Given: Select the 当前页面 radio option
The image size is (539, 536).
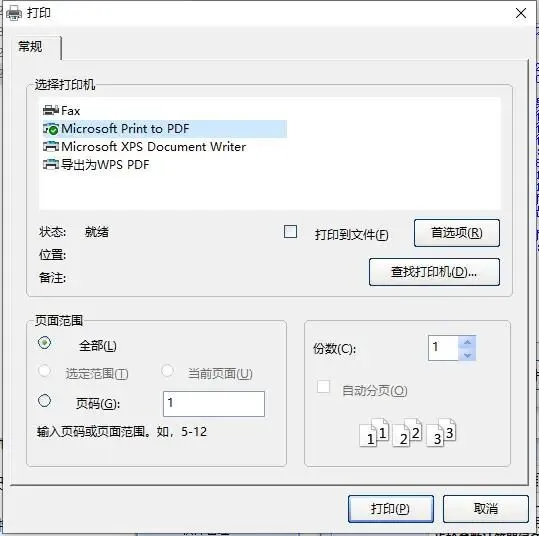Looking at the screenshot, I should click(x=167, y=371).
